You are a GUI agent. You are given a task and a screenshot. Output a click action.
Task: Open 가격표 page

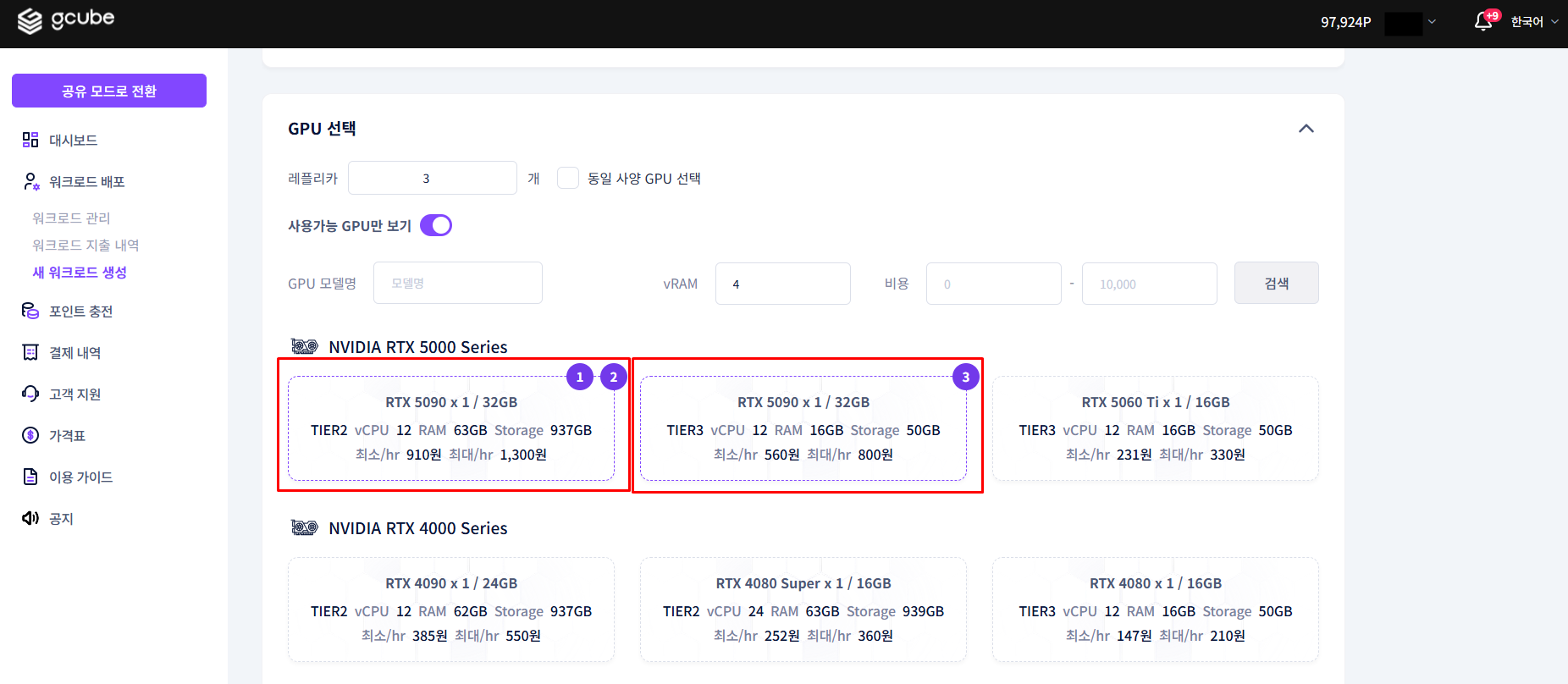(x=67, y=435)
